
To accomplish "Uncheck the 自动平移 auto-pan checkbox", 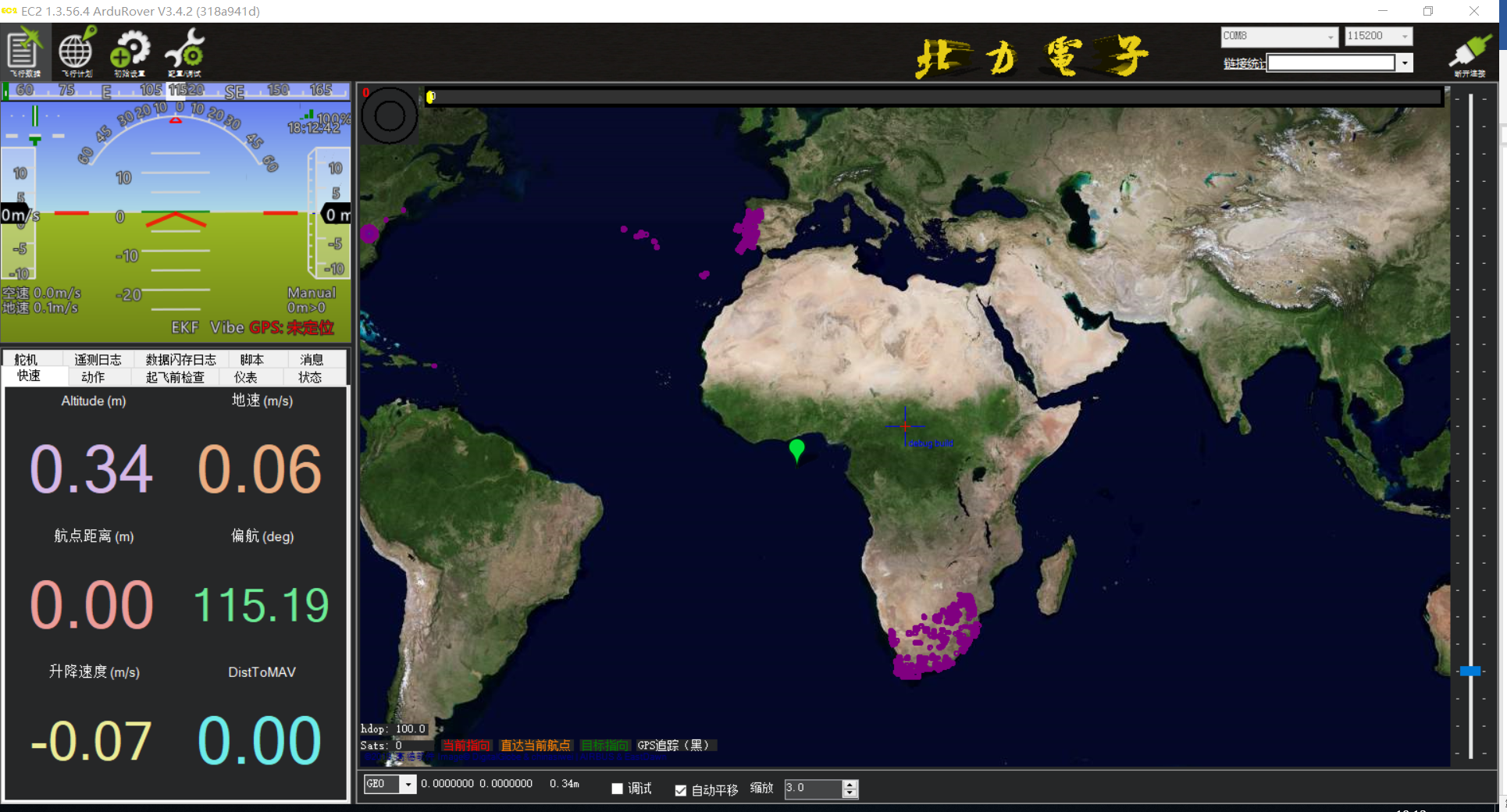I will point(680,790).
